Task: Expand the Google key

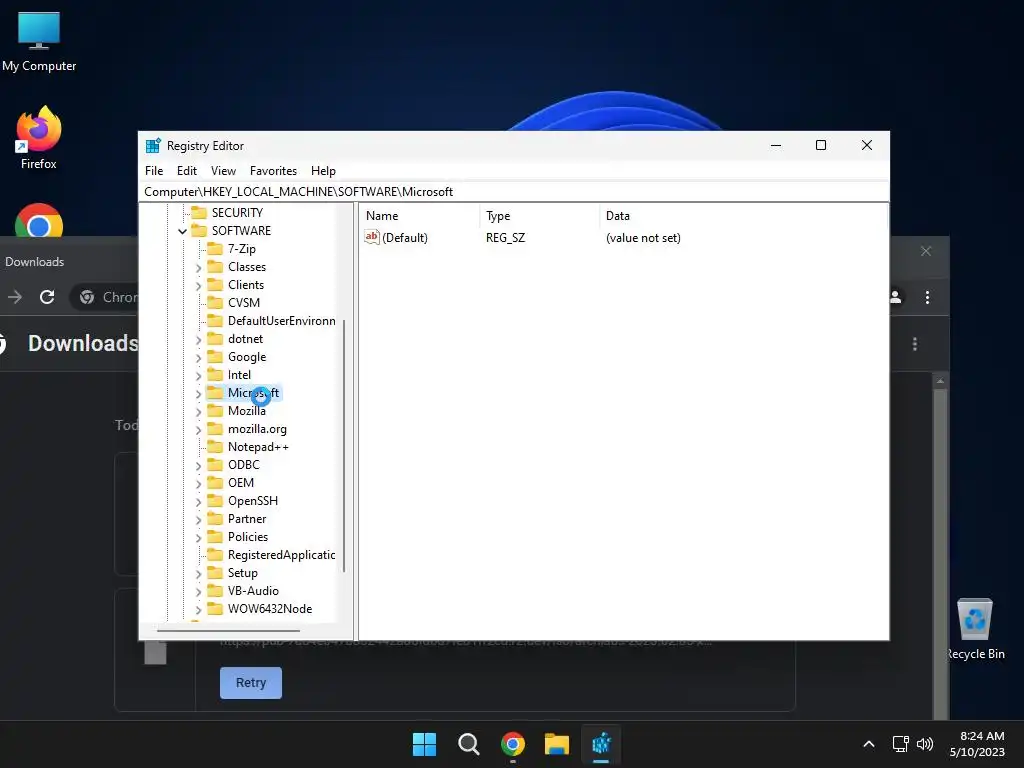Action: click(199, 358)
